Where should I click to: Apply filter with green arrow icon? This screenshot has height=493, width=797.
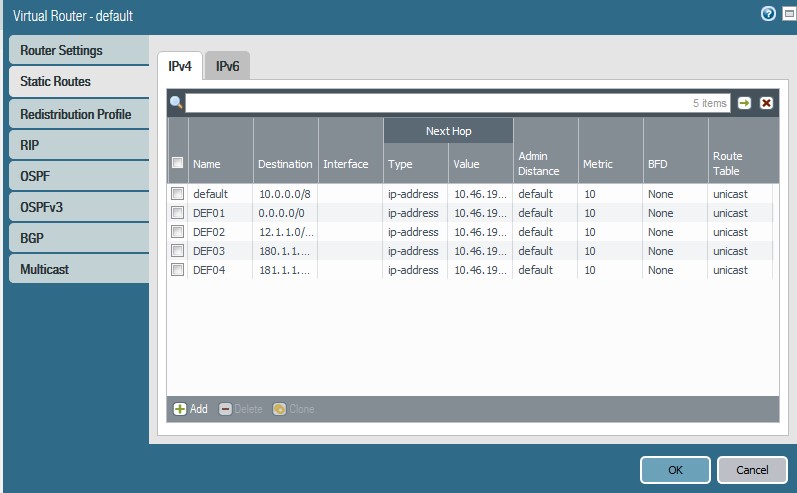pyautogui.click(x=744, y=103)
